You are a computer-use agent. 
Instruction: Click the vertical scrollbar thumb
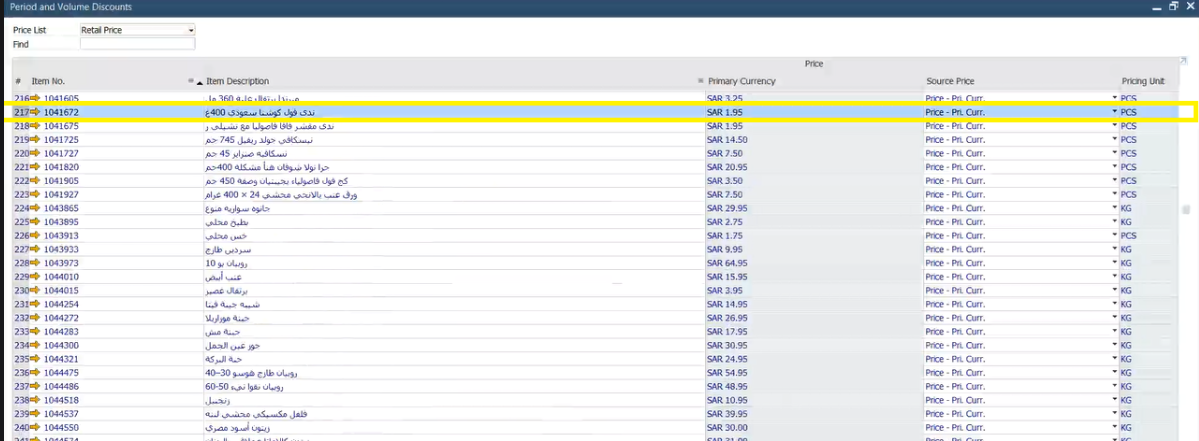tap(1186, 209)
